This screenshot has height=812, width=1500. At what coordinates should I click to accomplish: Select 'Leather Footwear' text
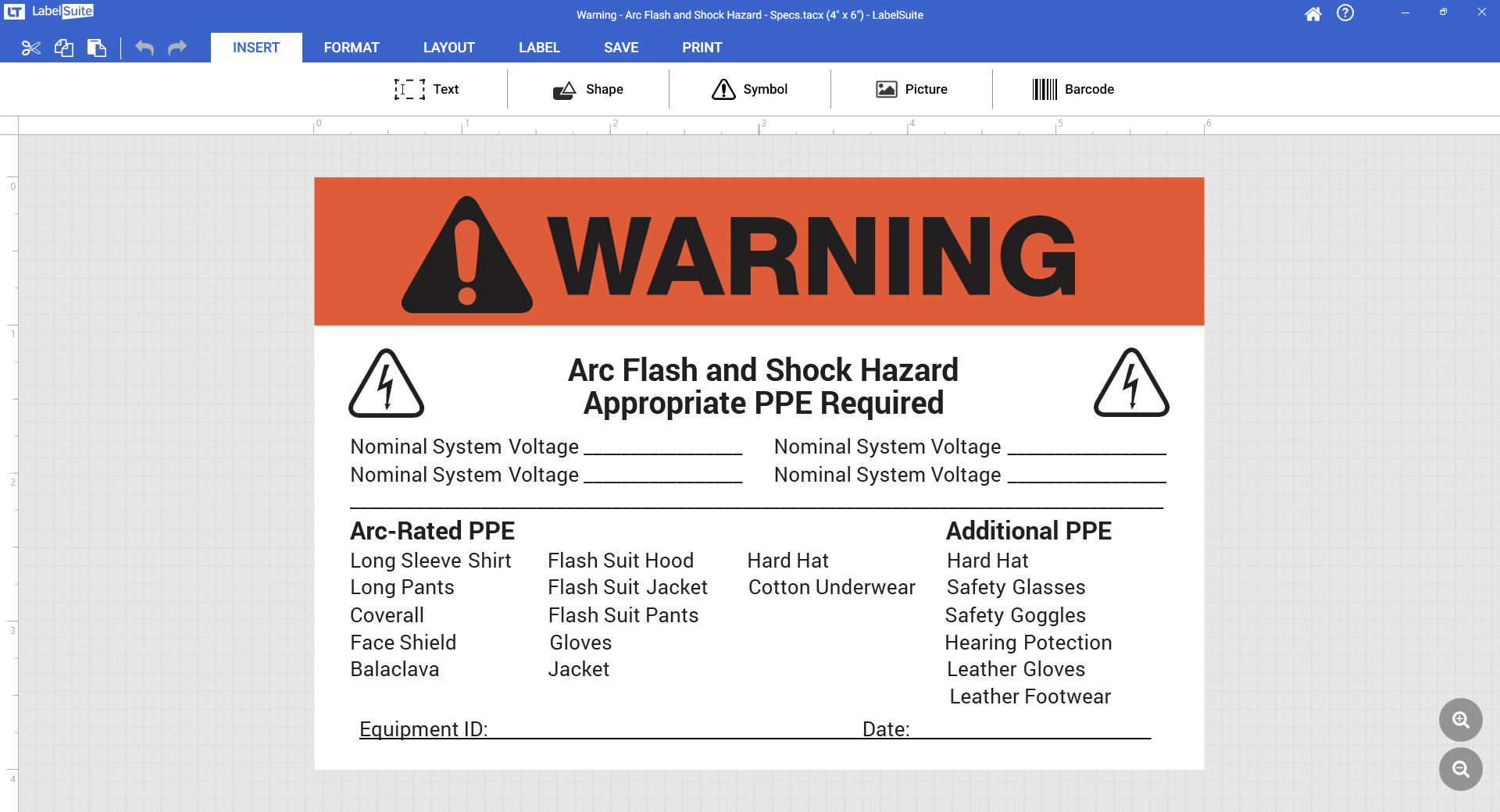coord(1030,696)
